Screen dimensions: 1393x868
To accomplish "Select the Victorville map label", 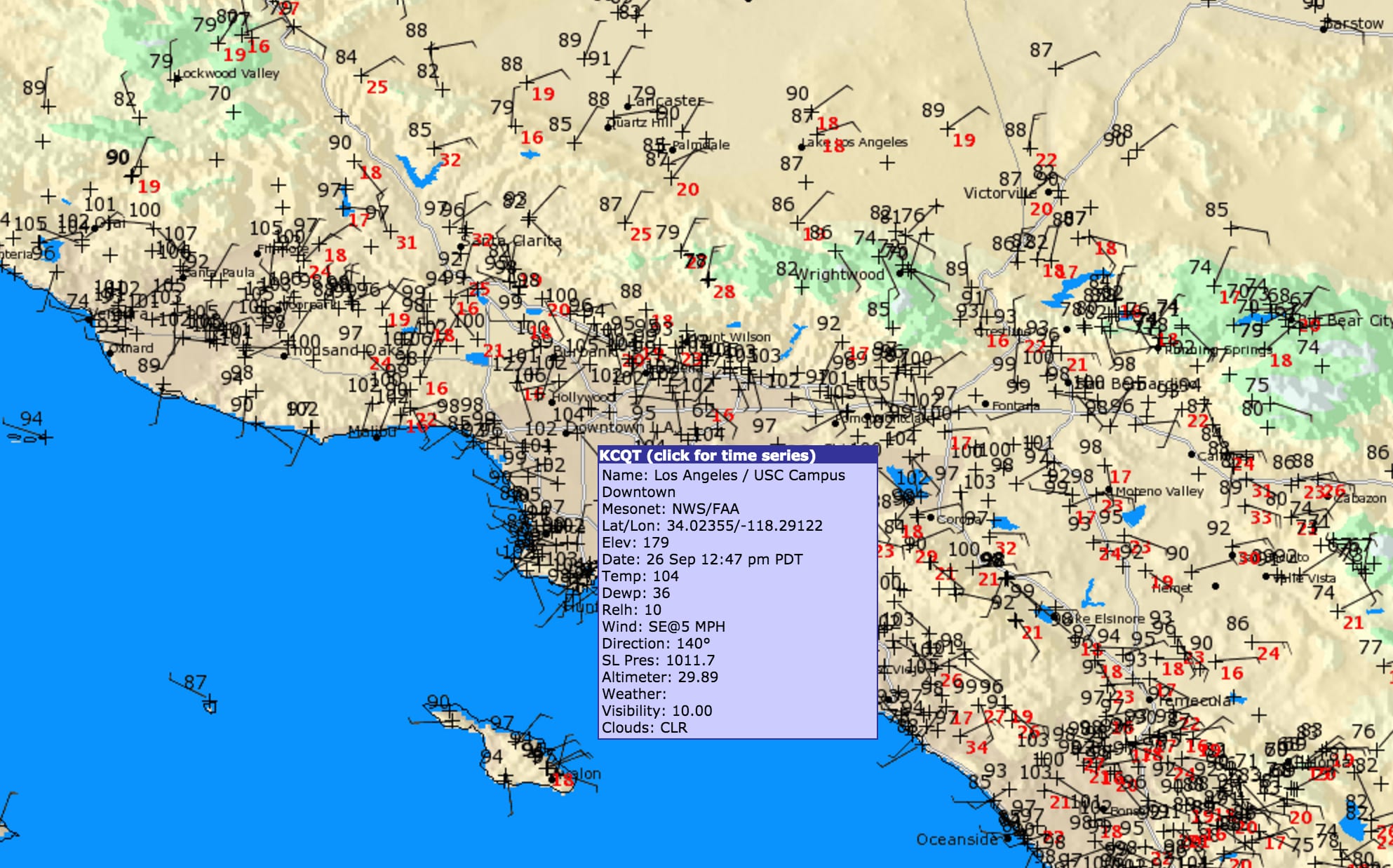I will pos(1000,193).
